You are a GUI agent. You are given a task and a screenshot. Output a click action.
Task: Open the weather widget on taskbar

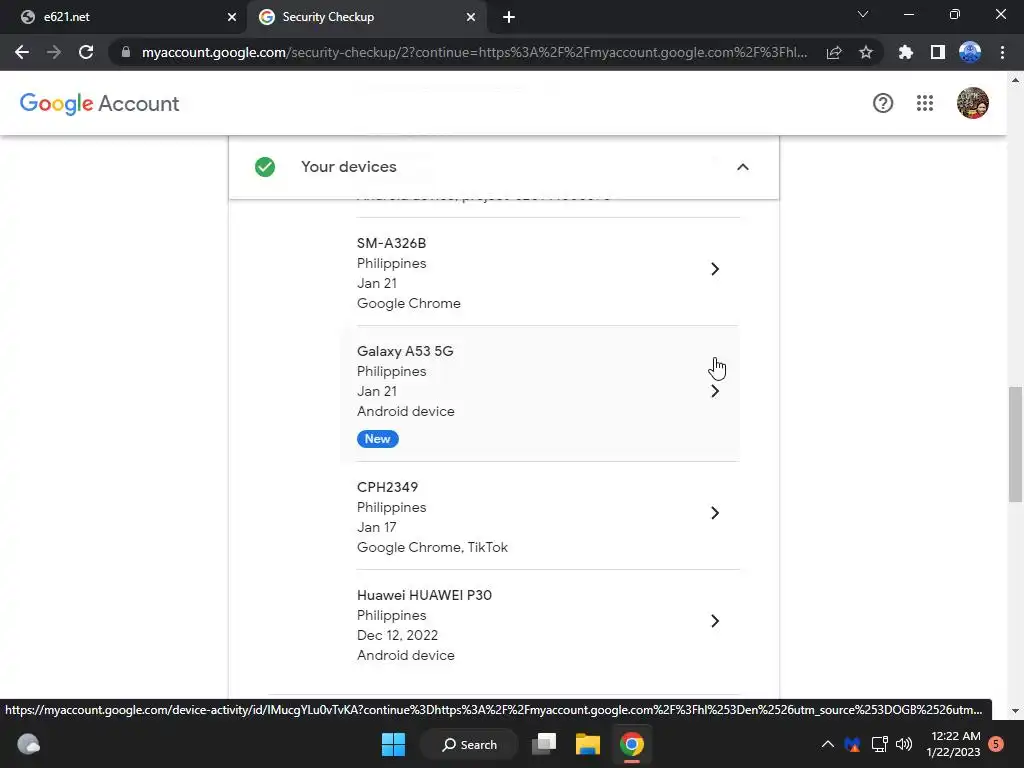[29, 744]
